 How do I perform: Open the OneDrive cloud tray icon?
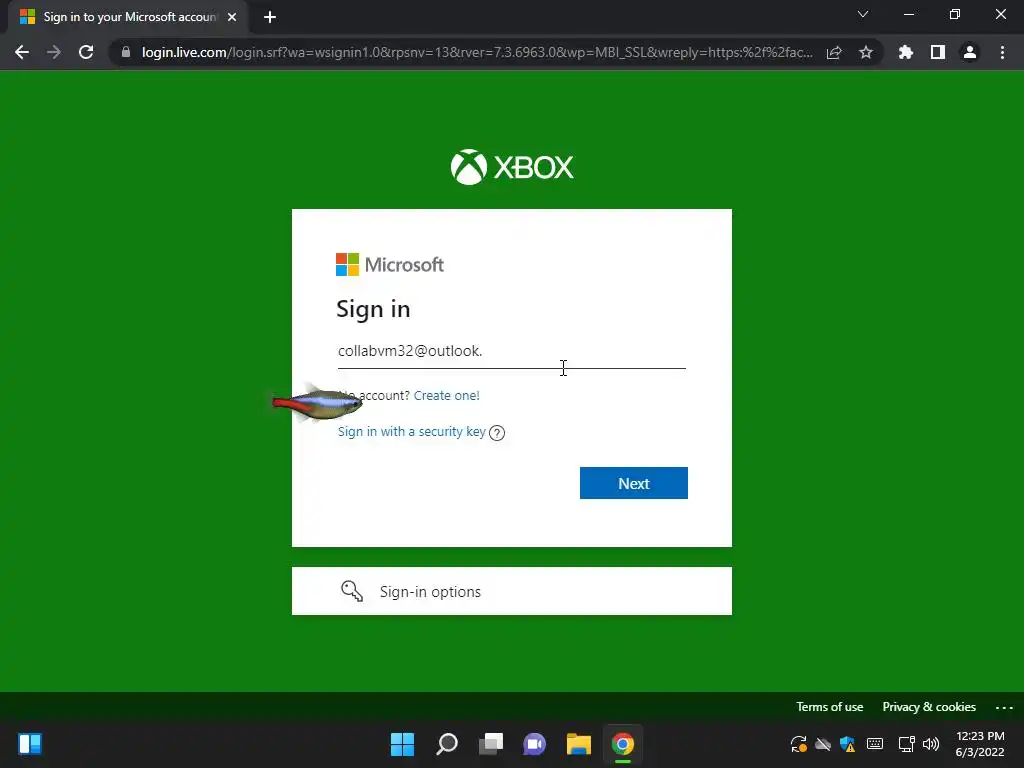pos(823,744)
